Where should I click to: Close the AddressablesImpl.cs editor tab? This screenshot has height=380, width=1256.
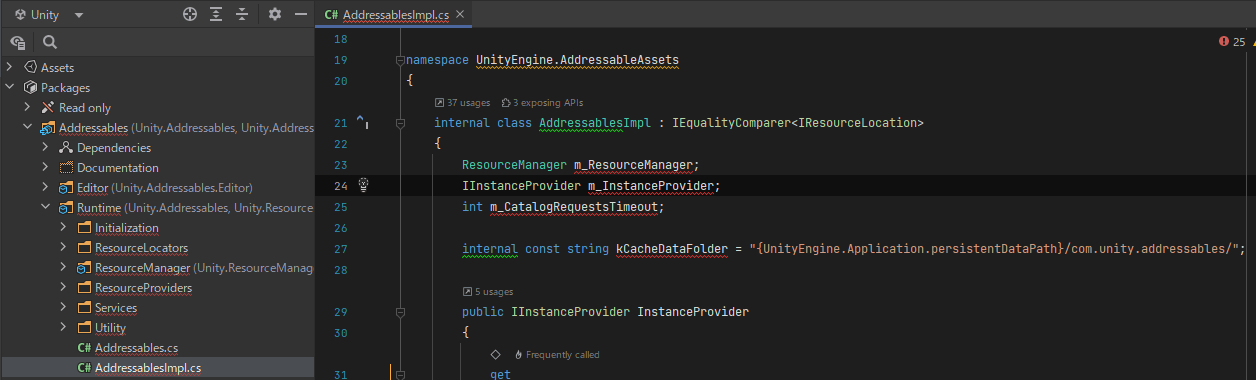(459, 15)
